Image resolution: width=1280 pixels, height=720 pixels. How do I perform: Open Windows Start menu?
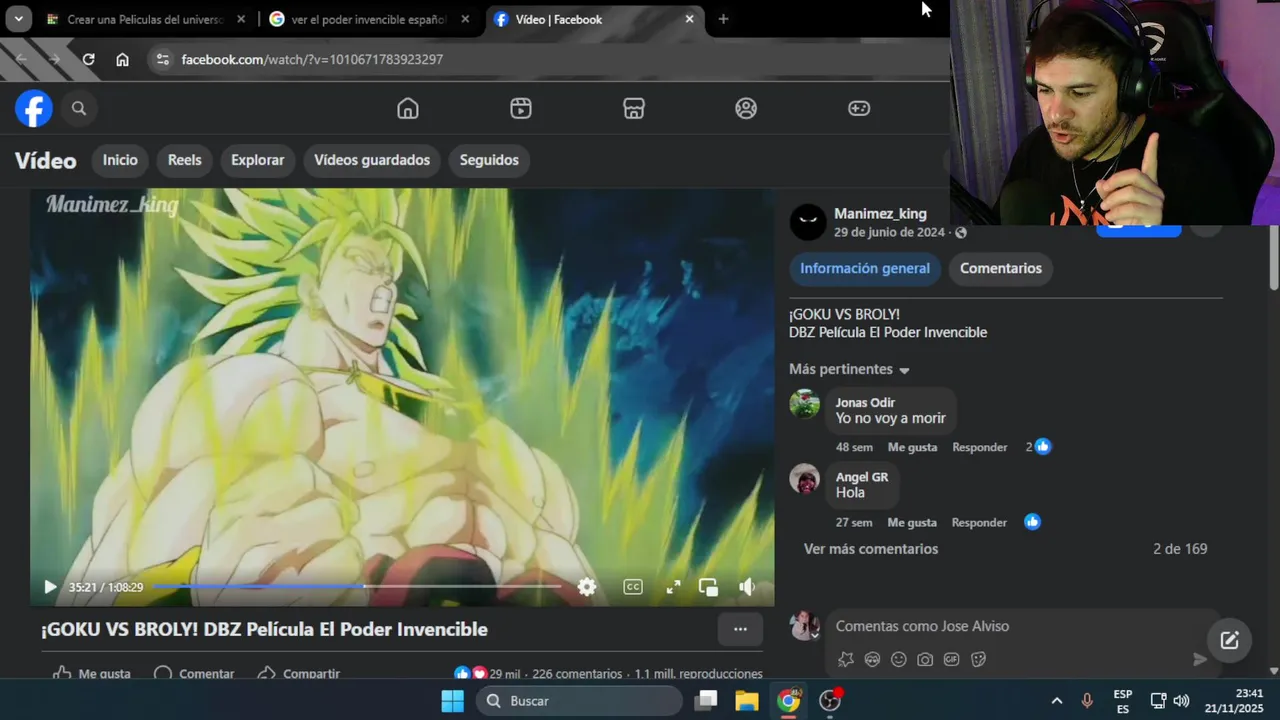coord(452,701)
